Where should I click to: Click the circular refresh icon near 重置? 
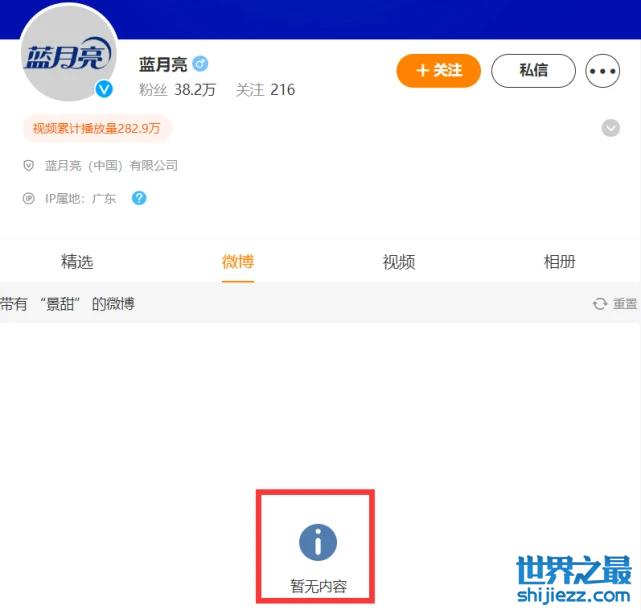coord(599,304)
